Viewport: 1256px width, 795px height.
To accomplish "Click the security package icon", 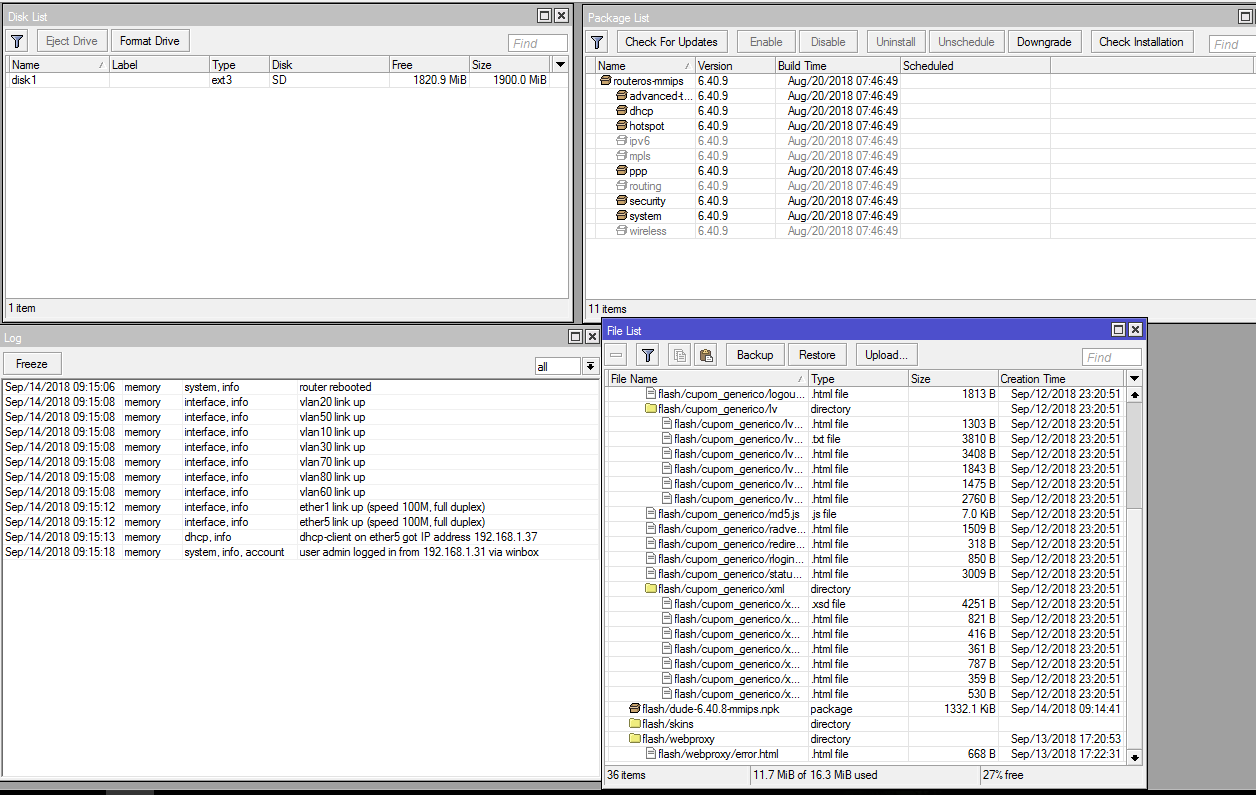I will click(x=621, y=201).
